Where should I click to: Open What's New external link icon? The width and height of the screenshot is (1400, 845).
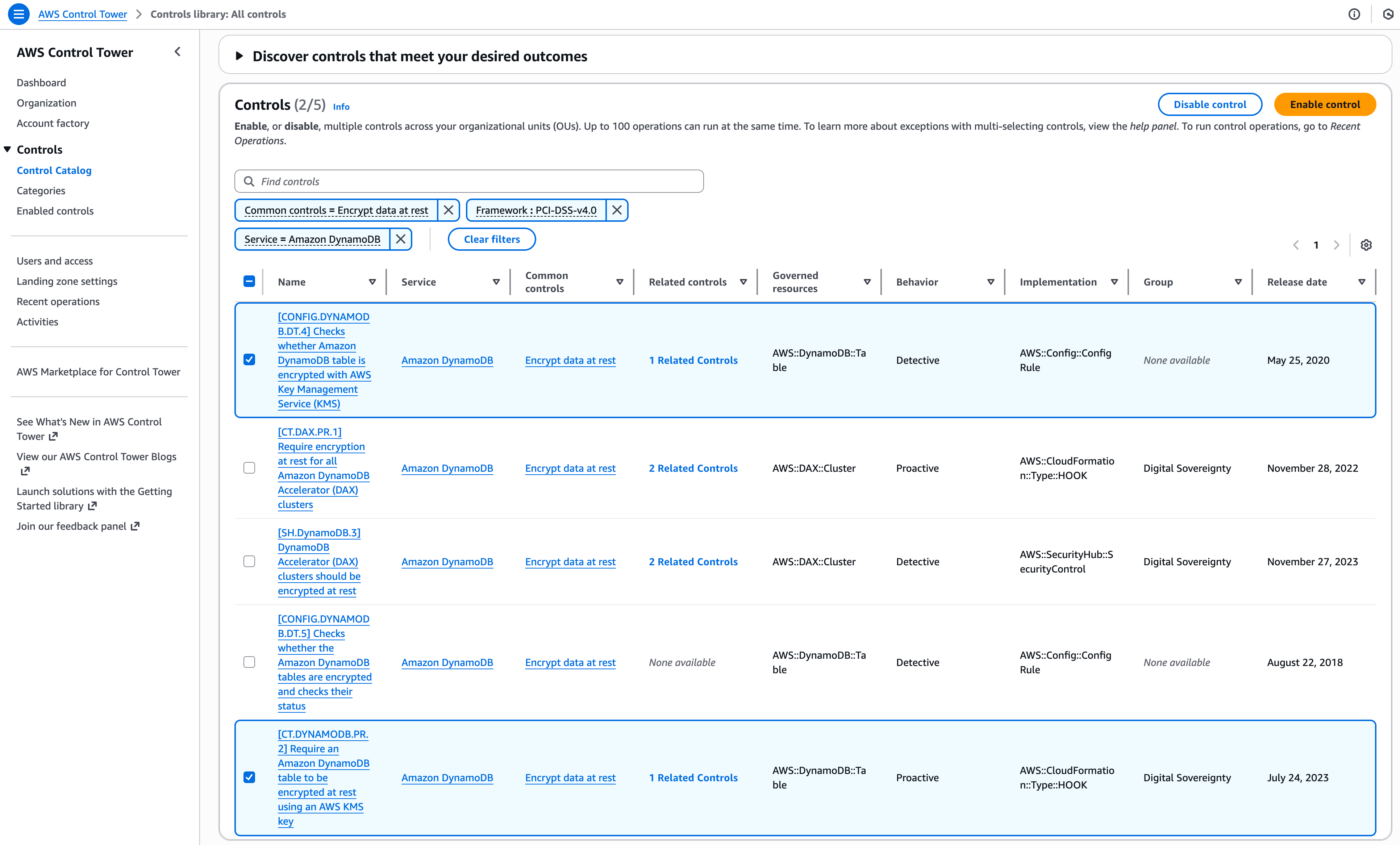click(53, 436)
